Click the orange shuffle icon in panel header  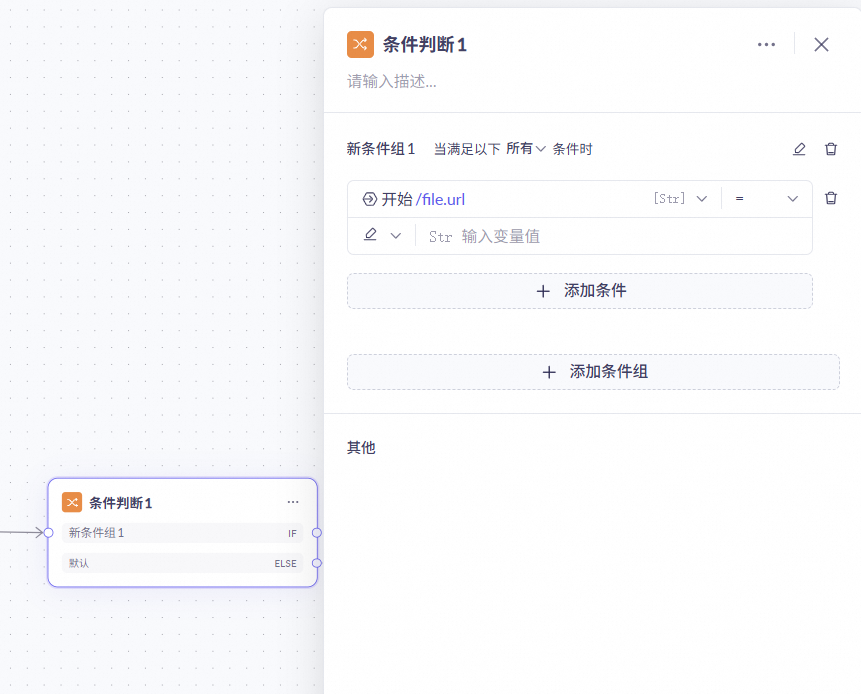pos(360,44)
